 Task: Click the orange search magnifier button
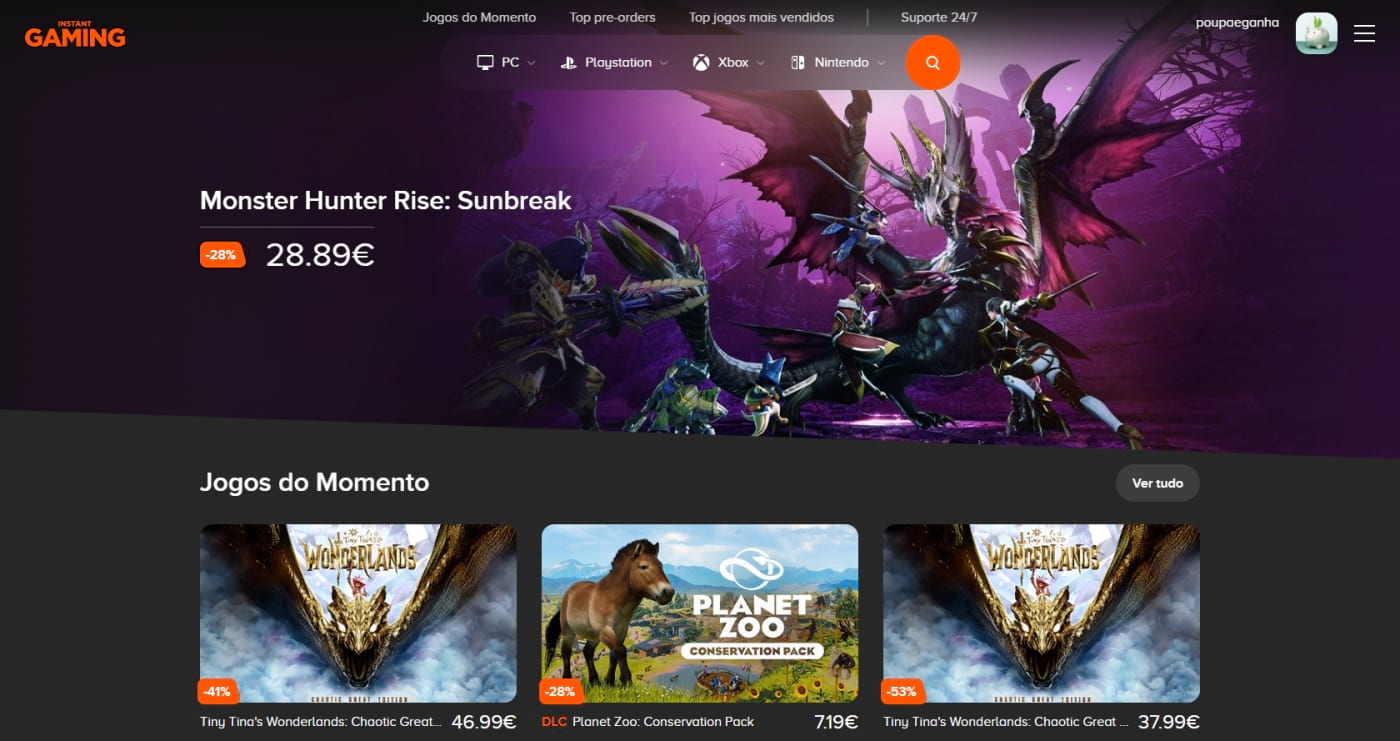(932, 62)
